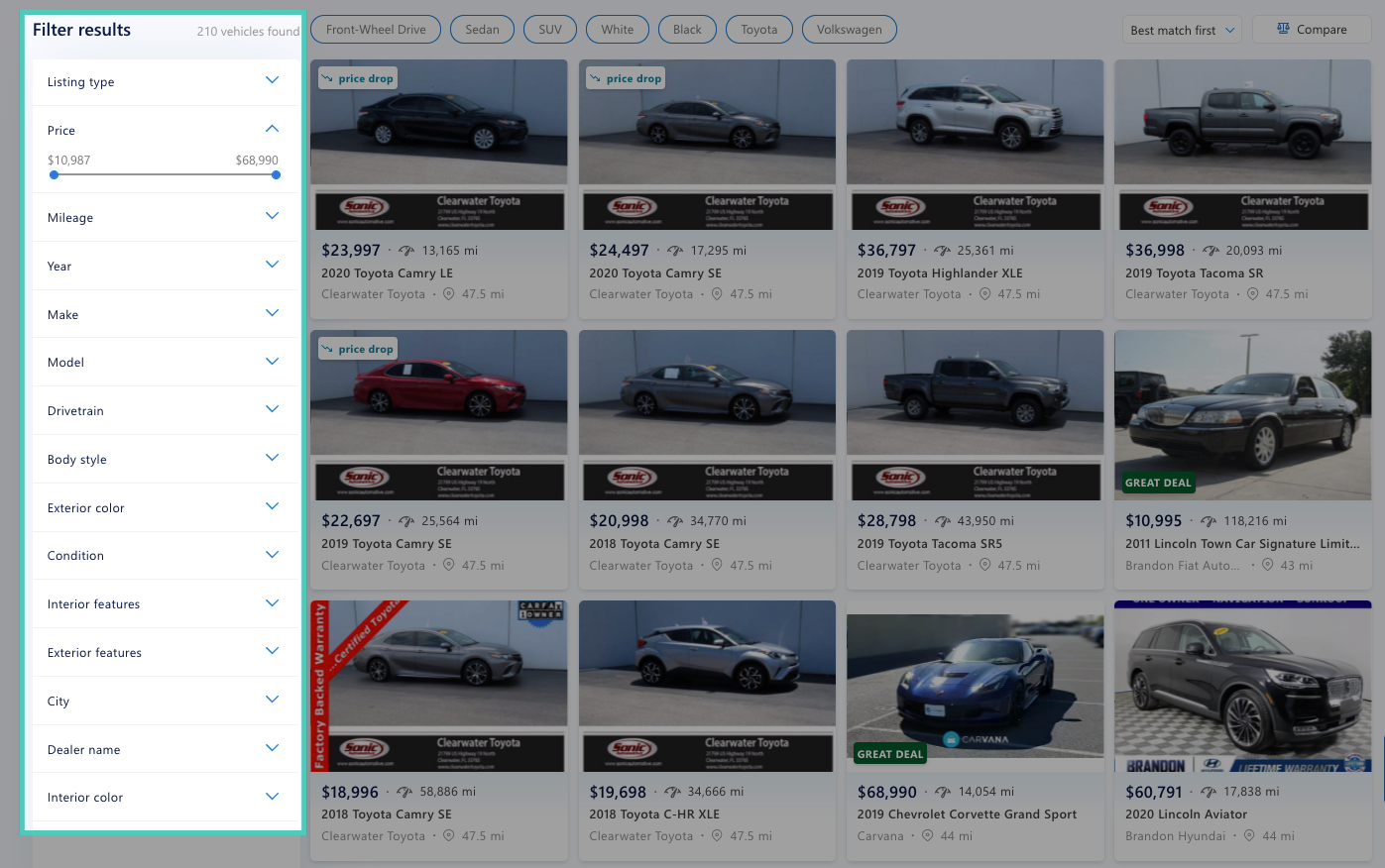Click mileage gauge icon on Corvette Grand Sport card
This screenshot has height=868, width=1385.
pyautogui.click(x=943, y=792)
